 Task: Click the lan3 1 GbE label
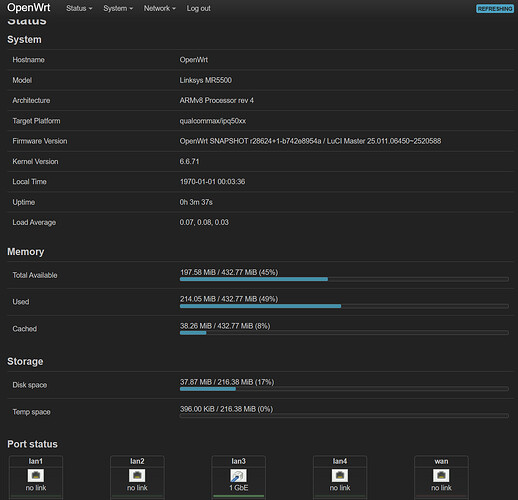pos(238,488)
